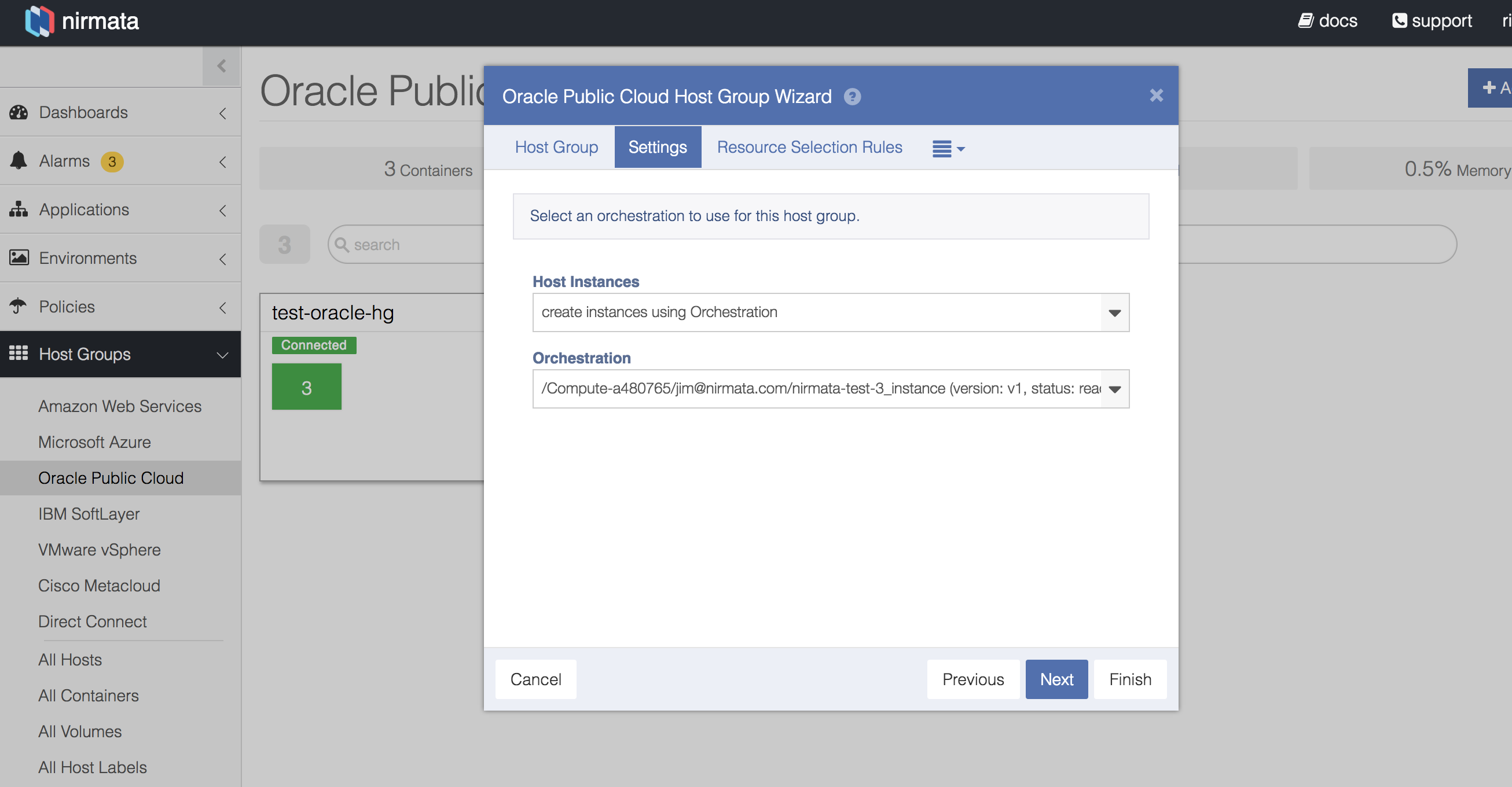1512x787 pixels.
Task: Open Amazon Web Services host groups
Action: click(x=120, y=406)
